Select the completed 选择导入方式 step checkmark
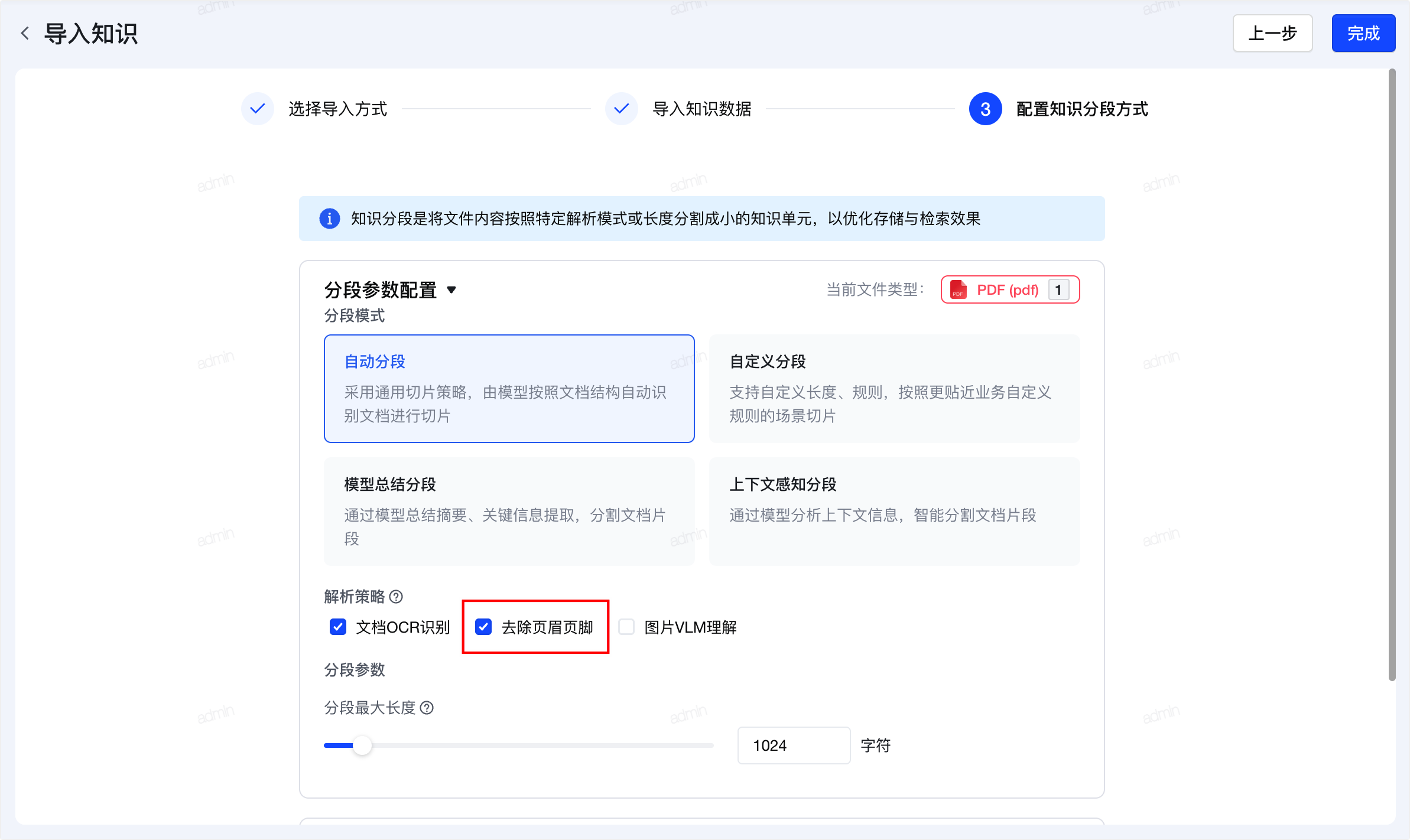Image resolution: width=1410 pixels, height=840 pixels. tap(258, 109)
